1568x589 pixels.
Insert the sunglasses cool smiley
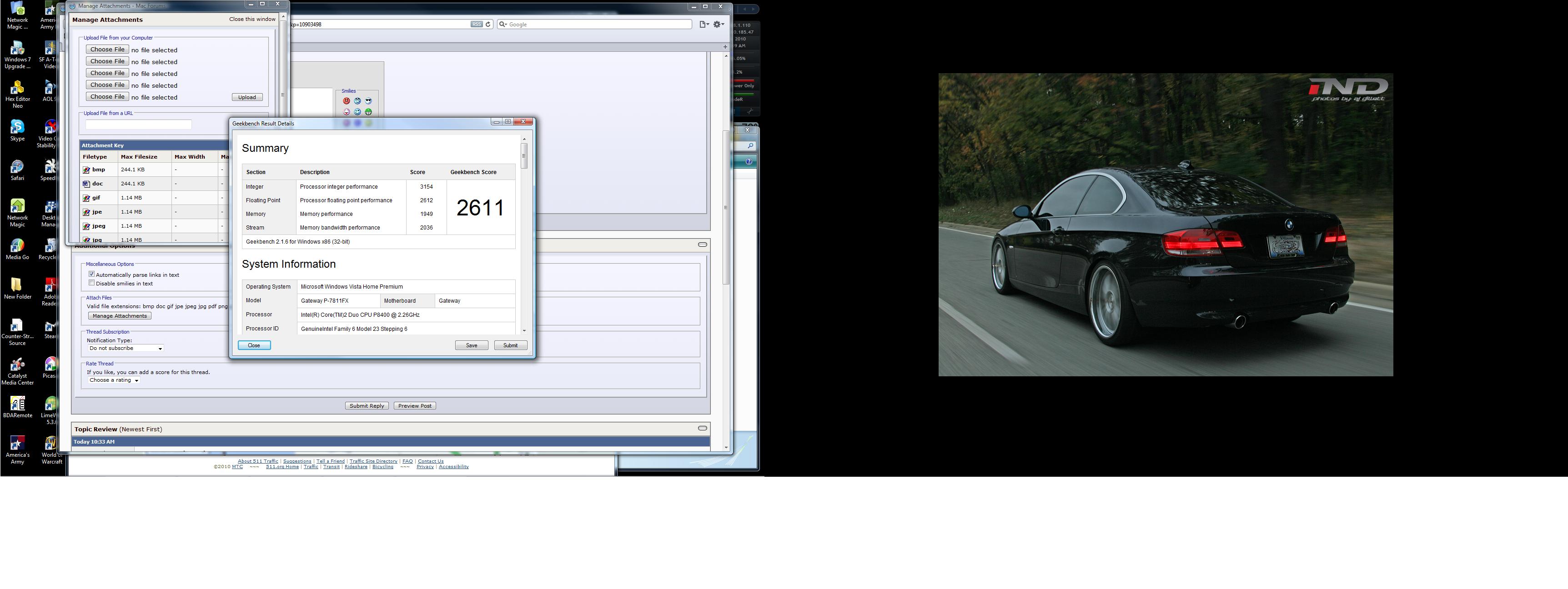(x=368, y=101)
